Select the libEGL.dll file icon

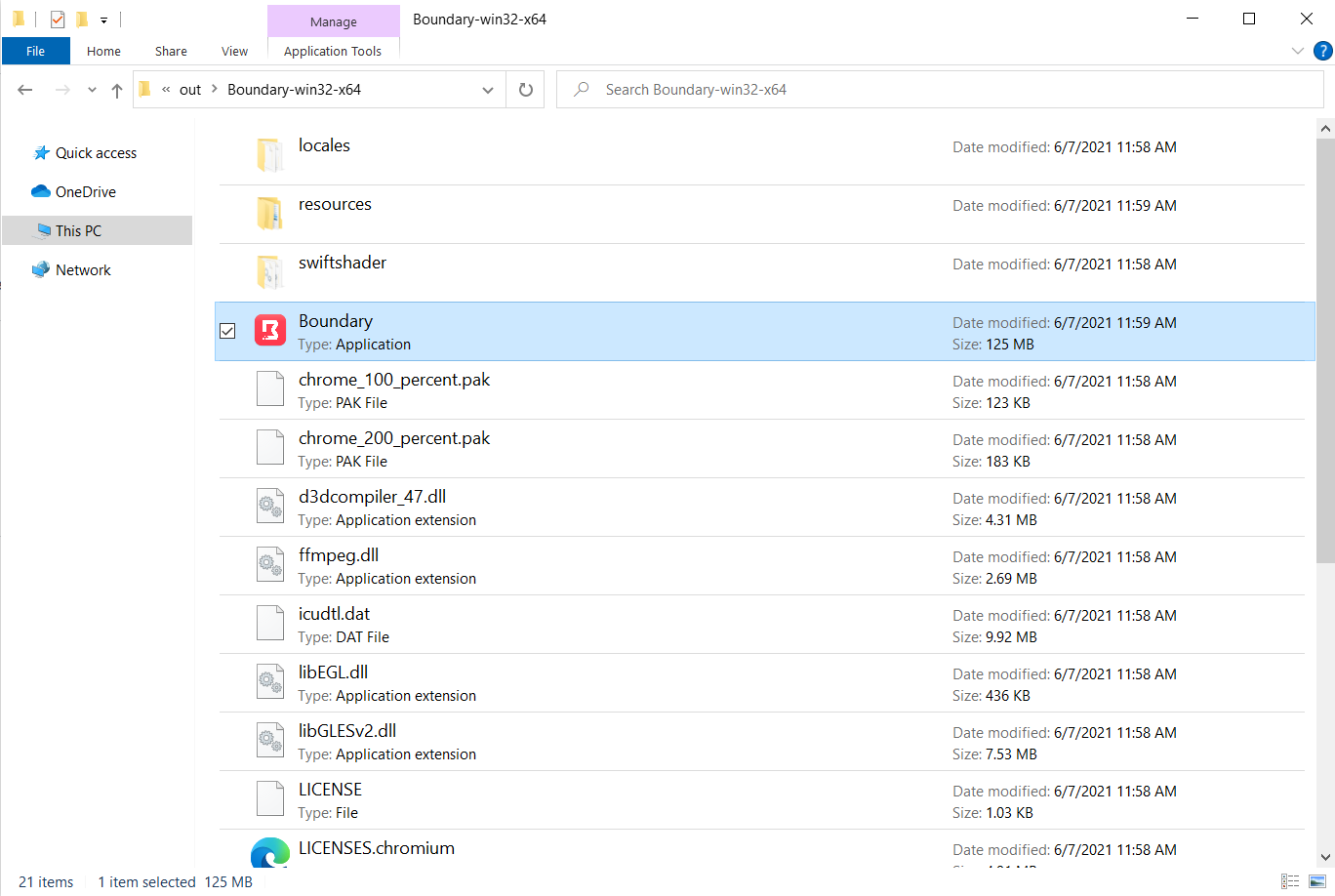click(x=270, y=681)
